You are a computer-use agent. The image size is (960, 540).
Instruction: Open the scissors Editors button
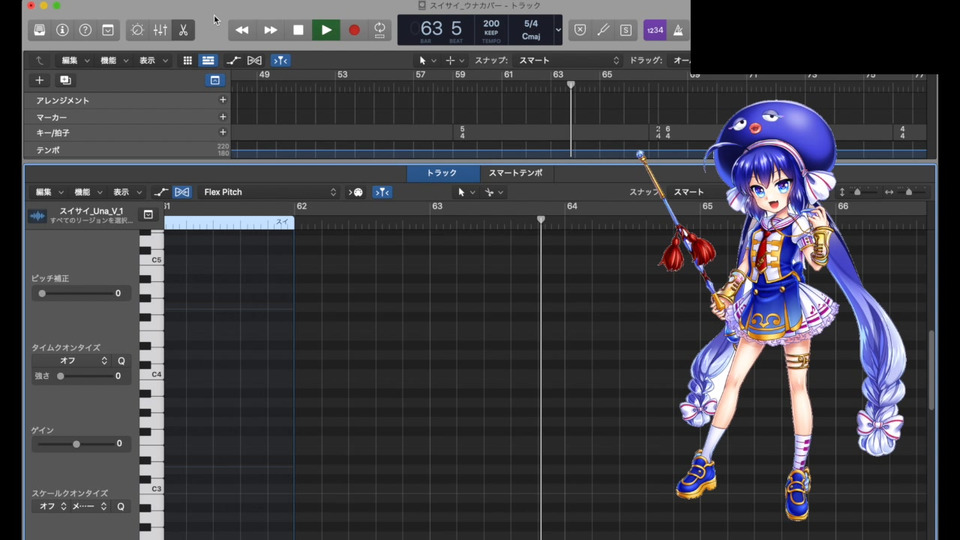(x=184, y=30)
